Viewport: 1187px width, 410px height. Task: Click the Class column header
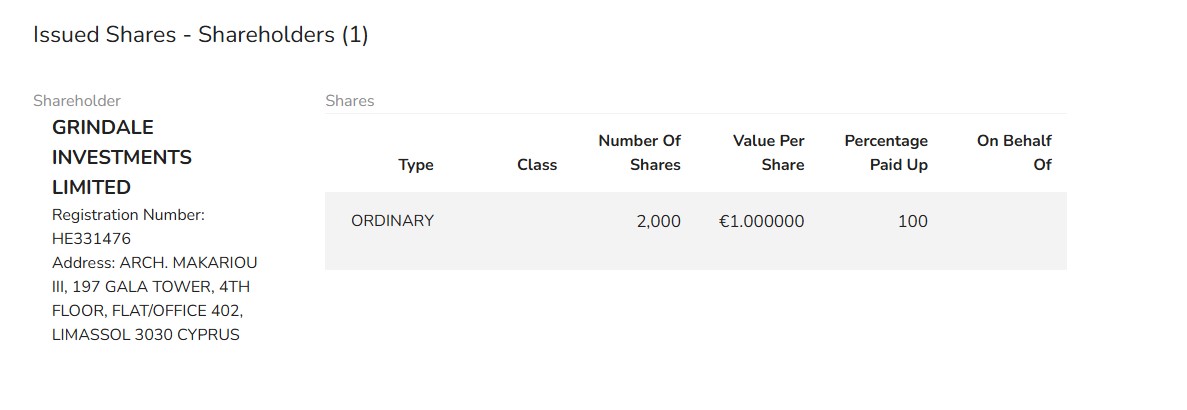click(537, 165)
